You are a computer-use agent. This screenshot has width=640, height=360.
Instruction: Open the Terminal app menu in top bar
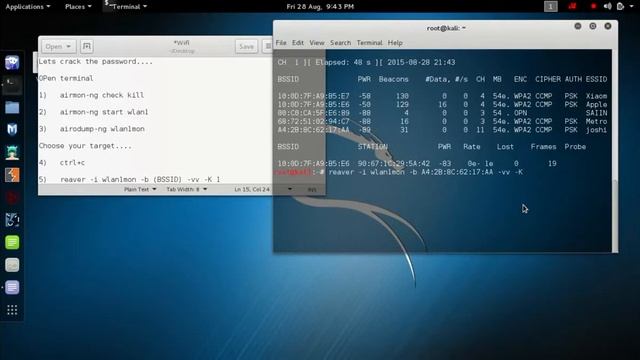[126, 7]
